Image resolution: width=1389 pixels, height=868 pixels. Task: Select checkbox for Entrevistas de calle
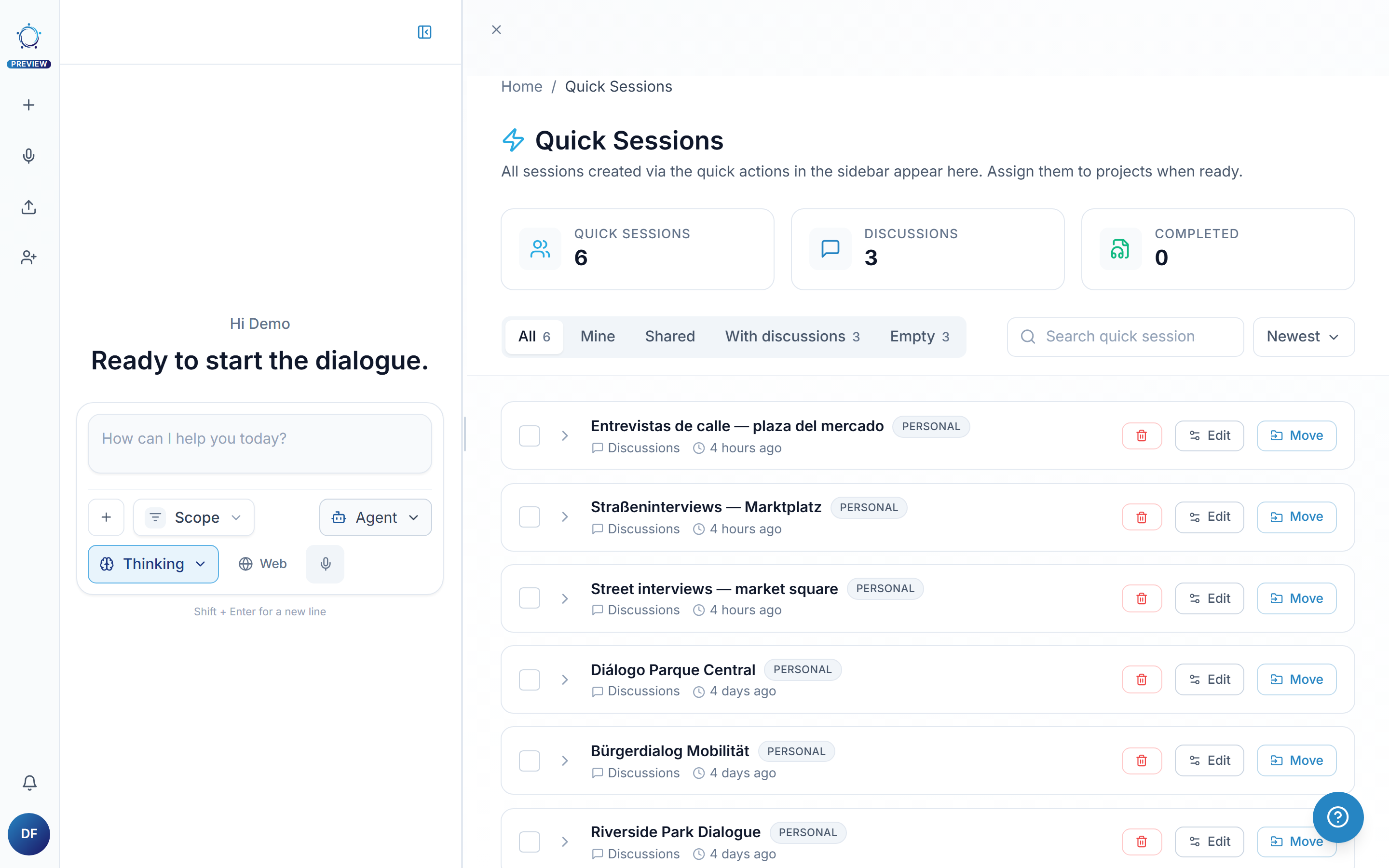coord(529,436)
